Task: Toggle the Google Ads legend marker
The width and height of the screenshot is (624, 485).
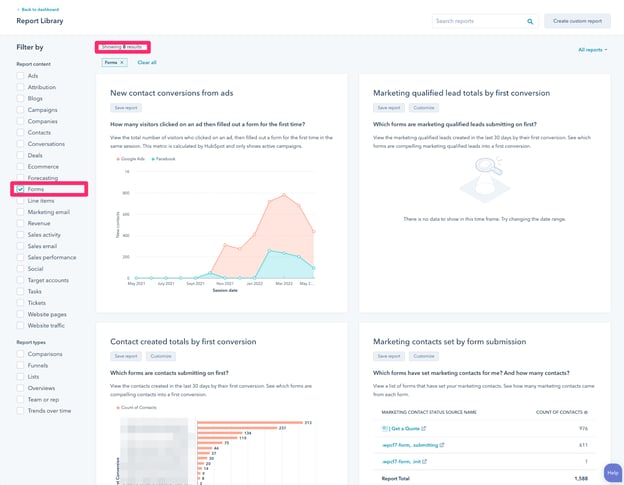Action: point(120,158)
